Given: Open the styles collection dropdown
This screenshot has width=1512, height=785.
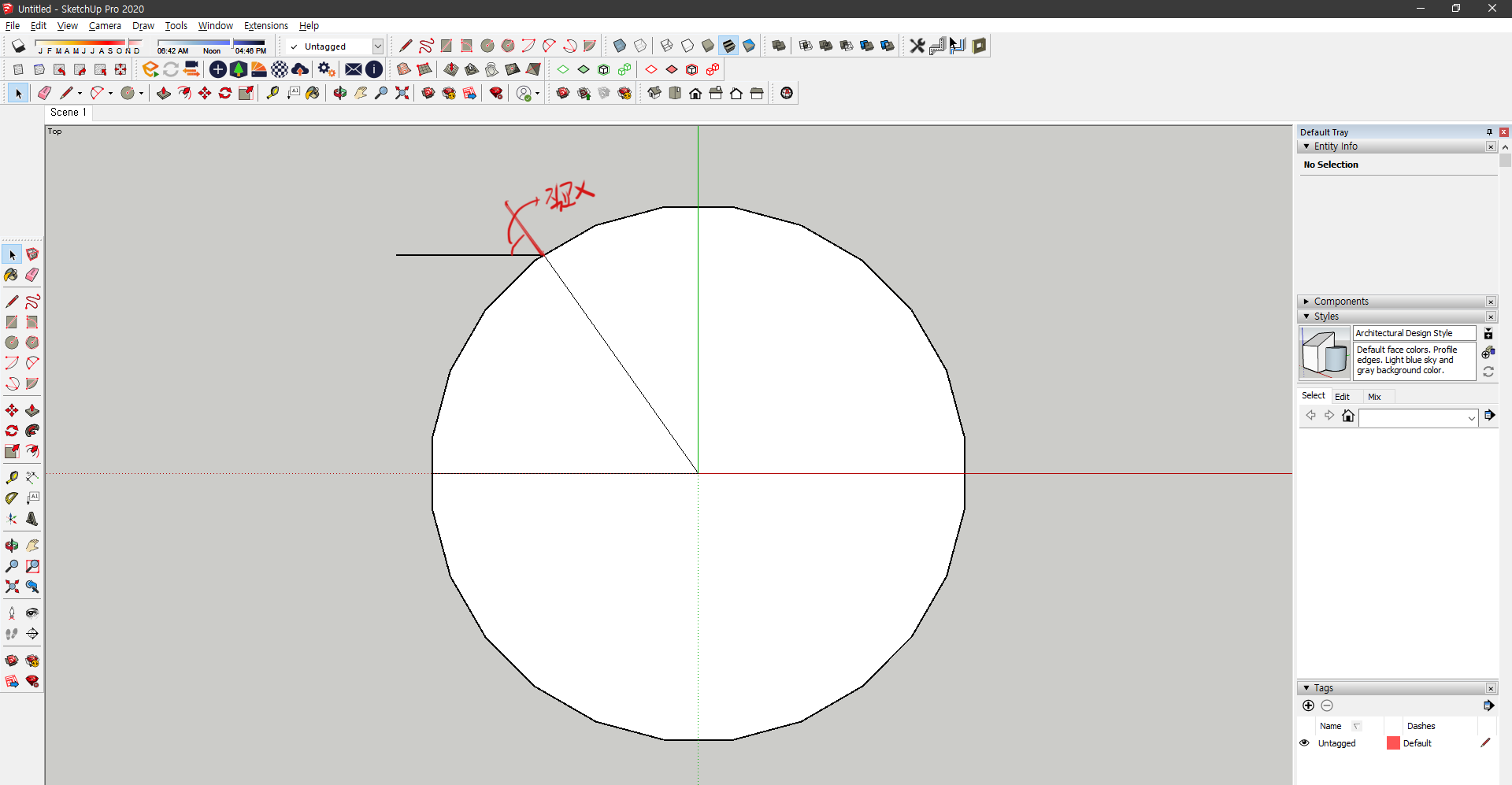Looking at the screenshot, I should click(x=1471, y=418).
